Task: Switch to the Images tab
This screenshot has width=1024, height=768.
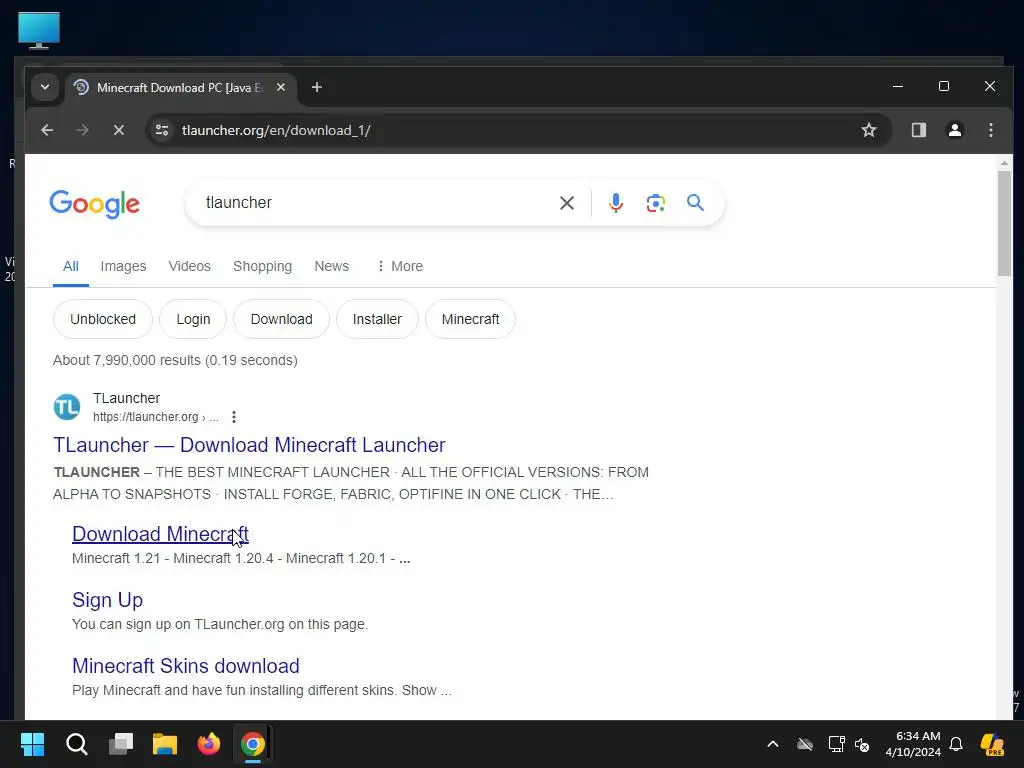Action: [123, 266]
